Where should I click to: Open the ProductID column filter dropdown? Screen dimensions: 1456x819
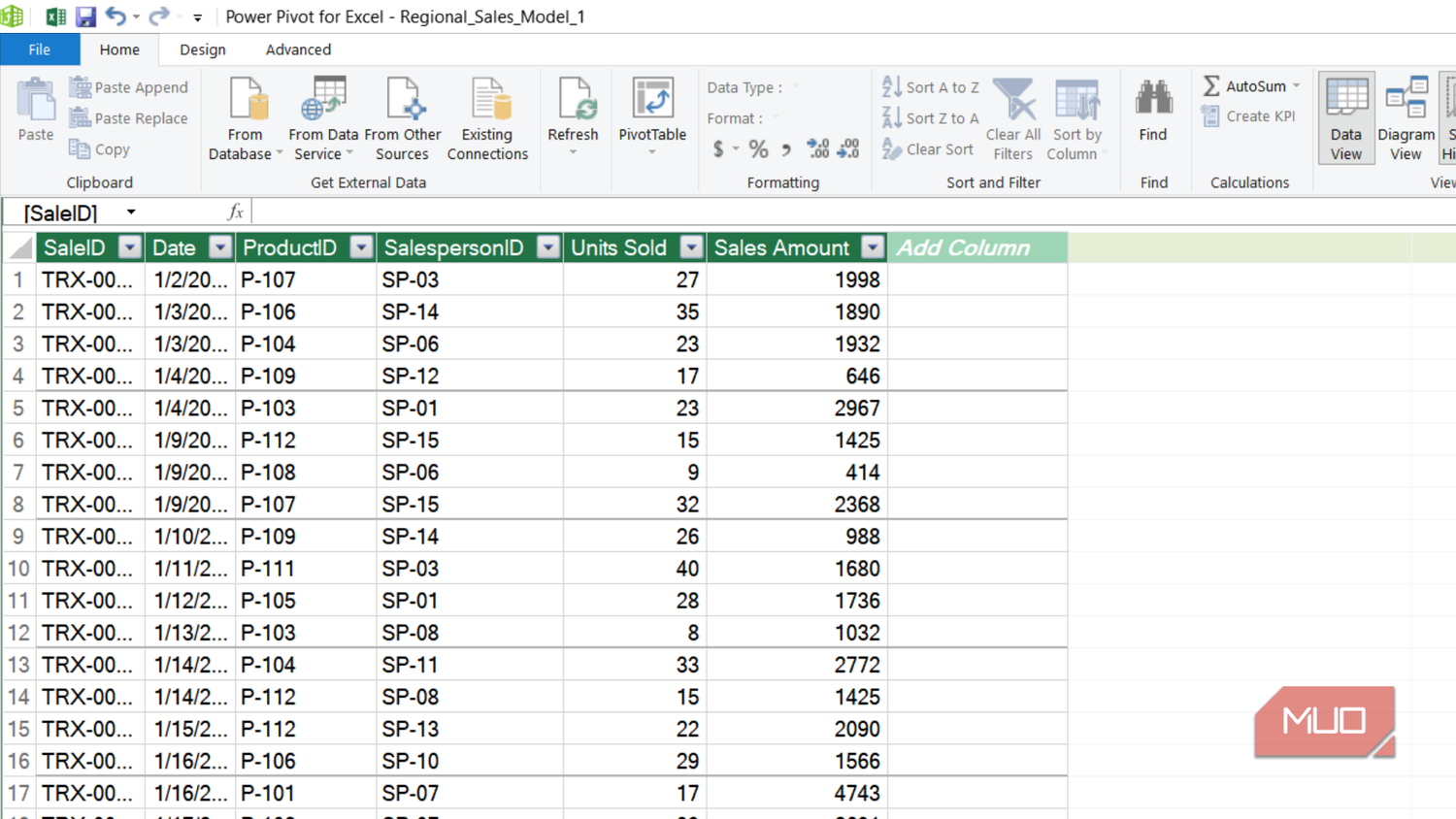point(361,247)
